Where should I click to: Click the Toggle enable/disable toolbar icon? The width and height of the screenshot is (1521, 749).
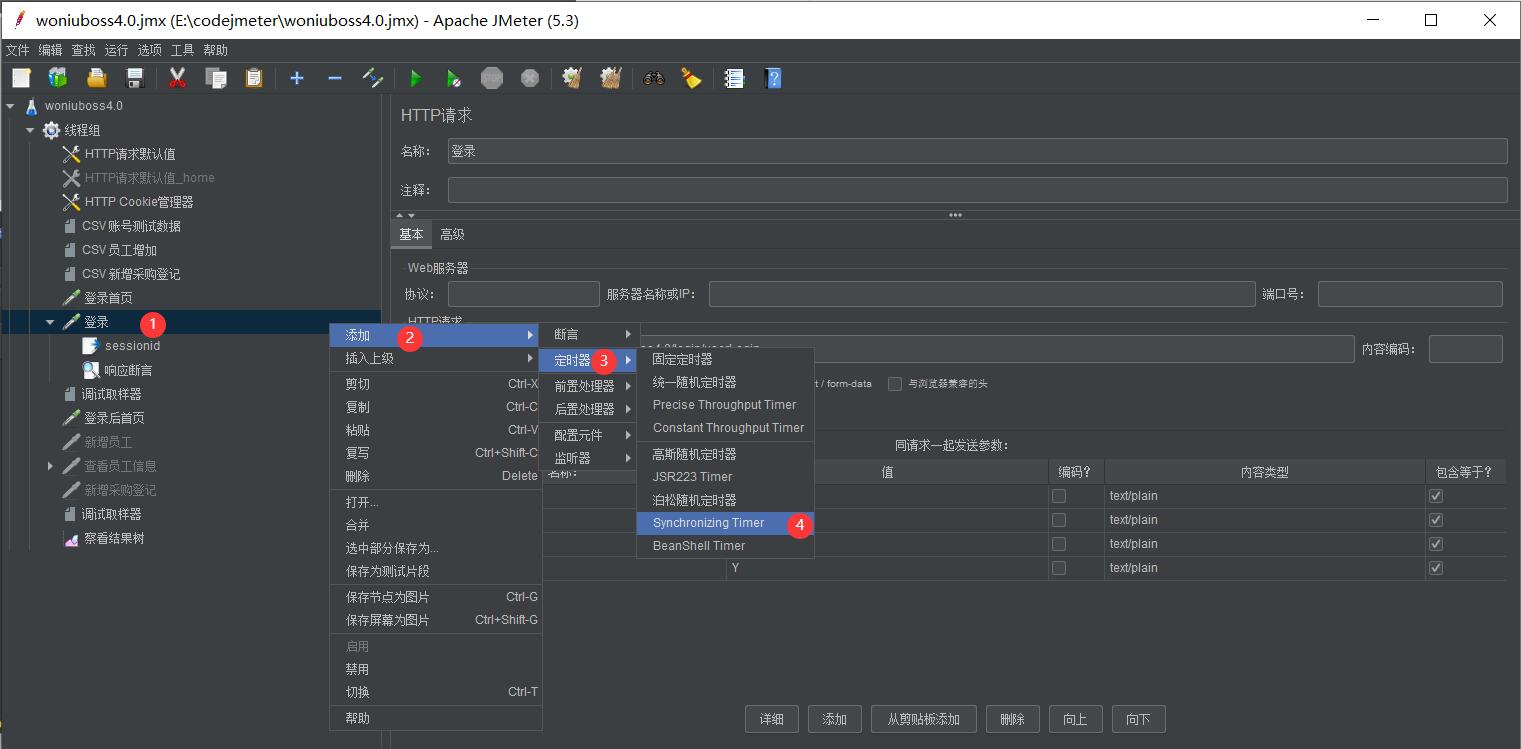pyautogui.click(x=373, y=78)
